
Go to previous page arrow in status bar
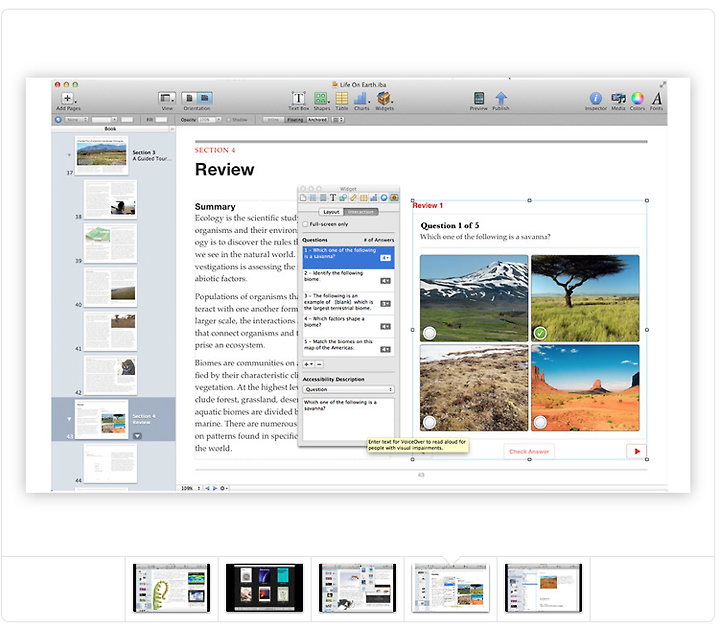pyautogui.click(x=207, y=488)
